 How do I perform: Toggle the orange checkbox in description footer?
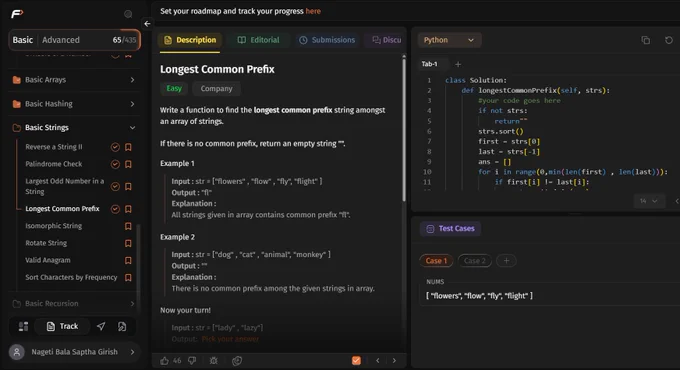click(x=356, y=360)
